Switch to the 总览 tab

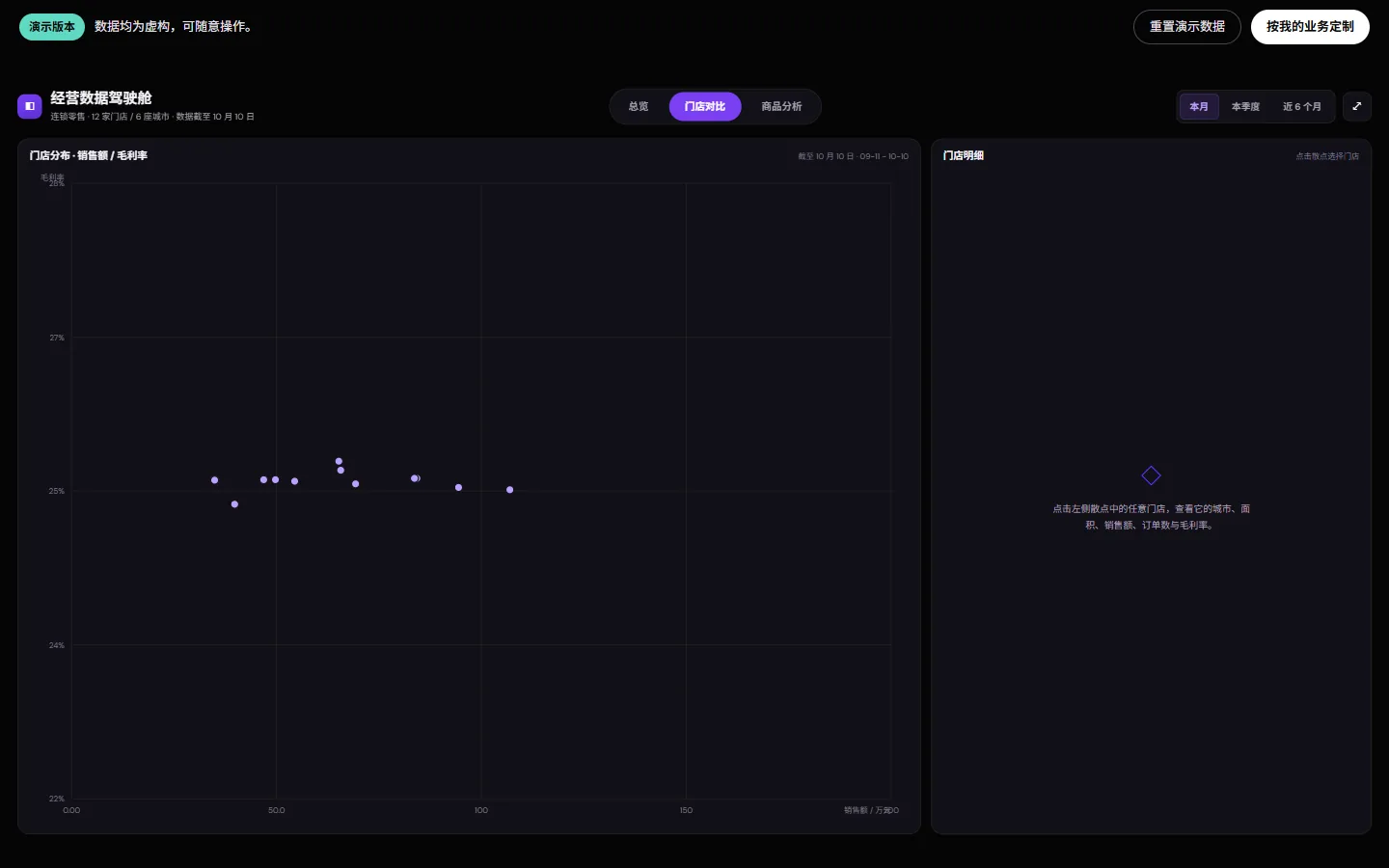coord(639,106)
